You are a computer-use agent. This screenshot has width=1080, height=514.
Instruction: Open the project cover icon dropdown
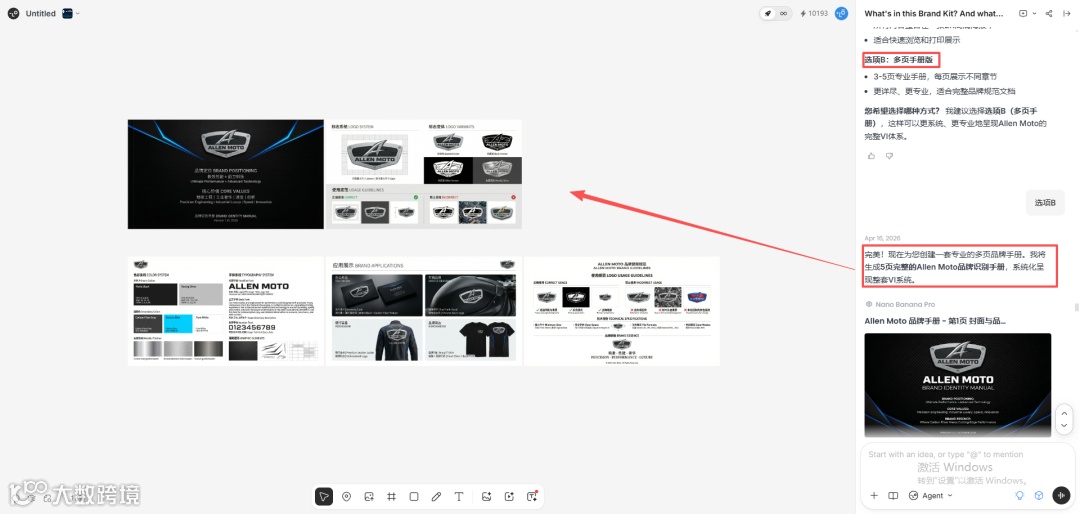(71, 13)
